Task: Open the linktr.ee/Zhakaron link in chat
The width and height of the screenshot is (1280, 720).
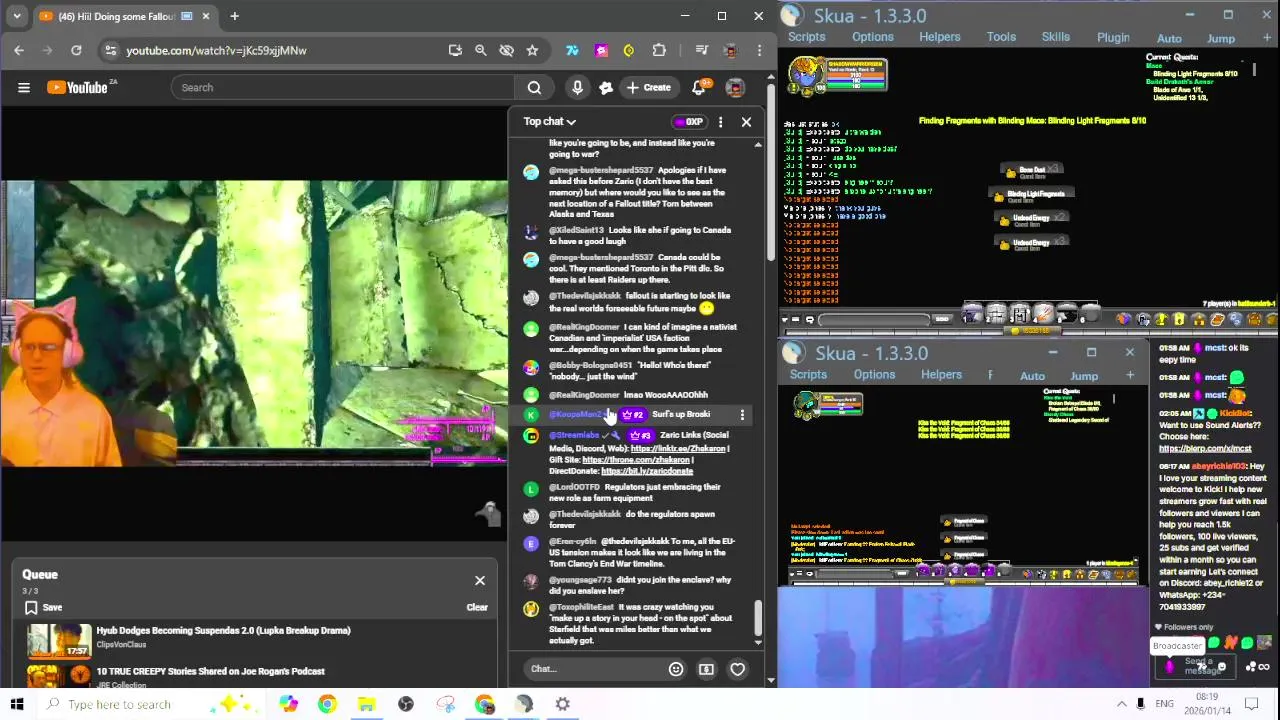Action: [x=678, y=449]
